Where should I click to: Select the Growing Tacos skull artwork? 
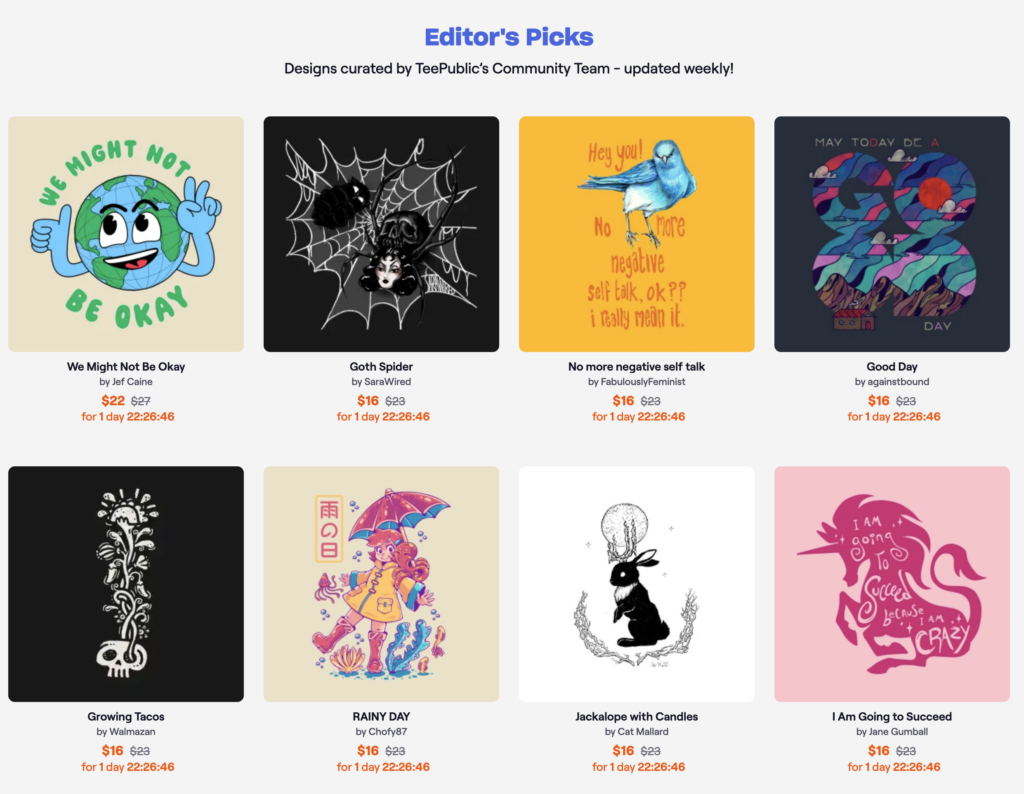pyautogui.click(x=126, y=584)
